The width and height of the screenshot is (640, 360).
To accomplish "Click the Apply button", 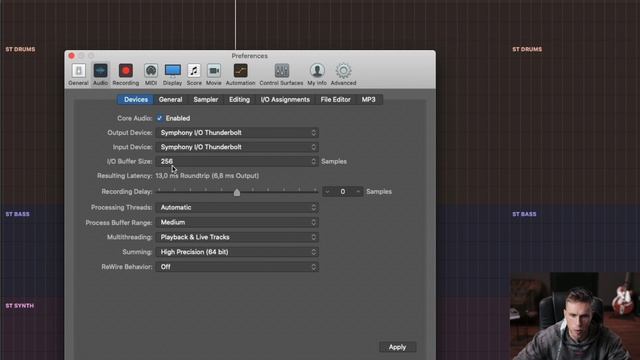I will click(x=397, y=347).
